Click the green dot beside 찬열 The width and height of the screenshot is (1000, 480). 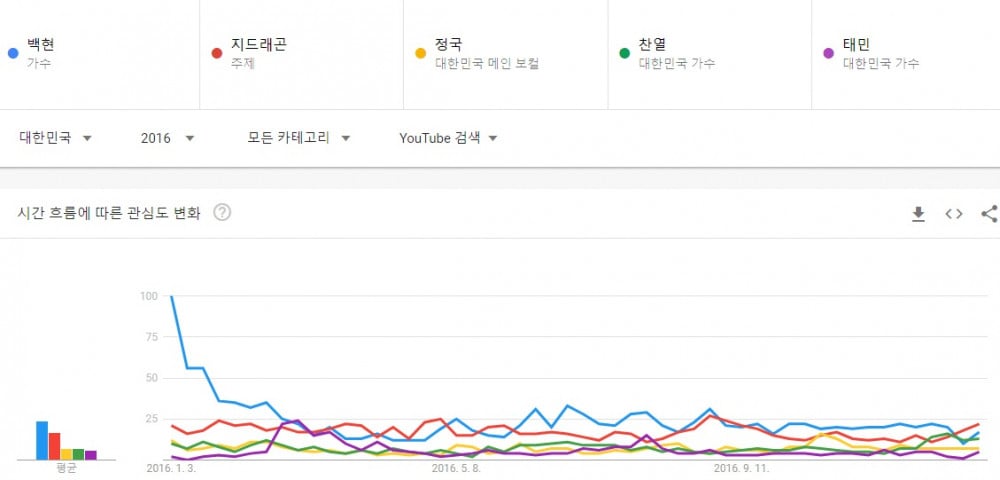pyautogui.click(x=624, y=54)
